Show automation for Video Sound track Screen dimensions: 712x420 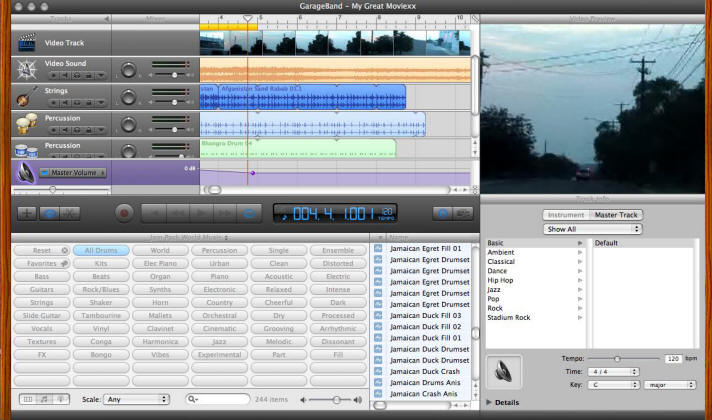[101, 76]
